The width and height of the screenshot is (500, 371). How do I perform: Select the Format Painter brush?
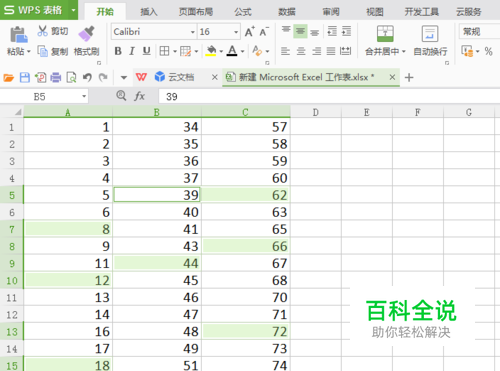pyautogui.click(x=86, y=34)
